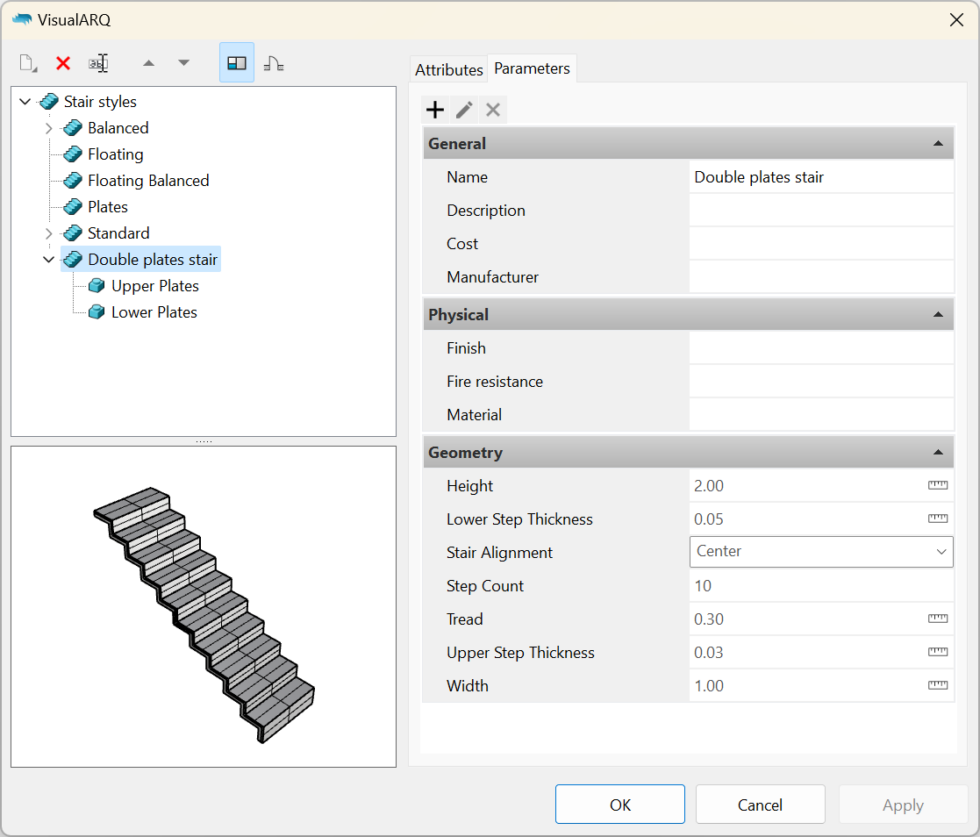
Task: Click the pencil edit parameter icon
Action: pyautogui.click(x=464, y=110)
